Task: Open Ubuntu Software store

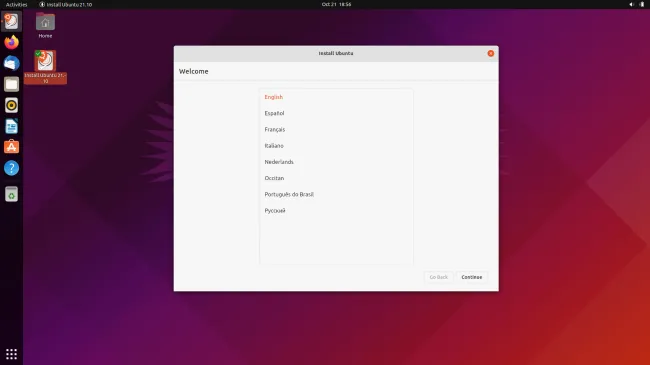Action: [x=11, y=147]
